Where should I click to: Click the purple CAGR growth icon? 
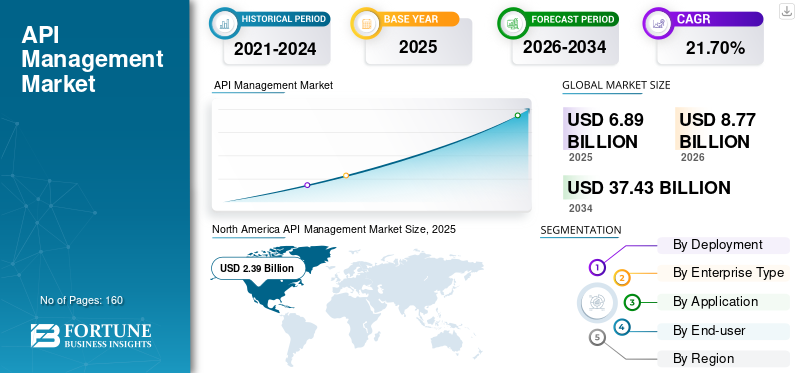657,23
